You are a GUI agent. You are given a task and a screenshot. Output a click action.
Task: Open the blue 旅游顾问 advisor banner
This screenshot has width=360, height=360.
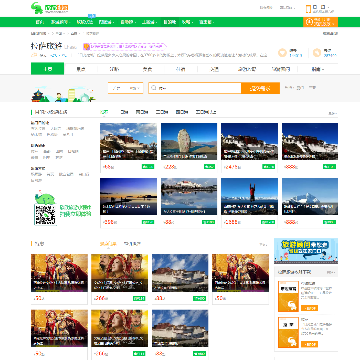306,251
